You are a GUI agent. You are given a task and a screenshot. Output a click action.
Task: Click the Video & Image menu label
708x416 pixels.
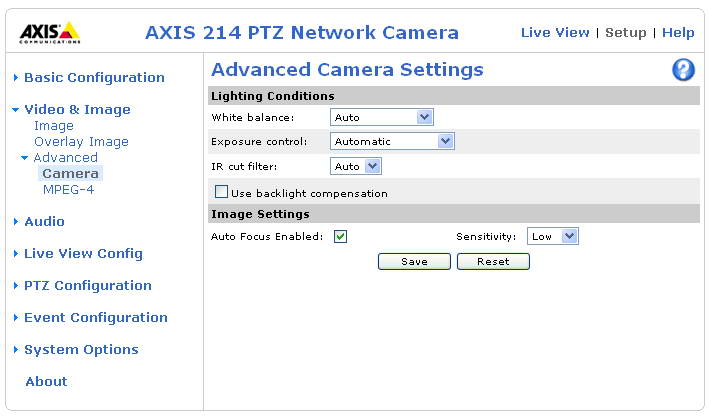77,110
